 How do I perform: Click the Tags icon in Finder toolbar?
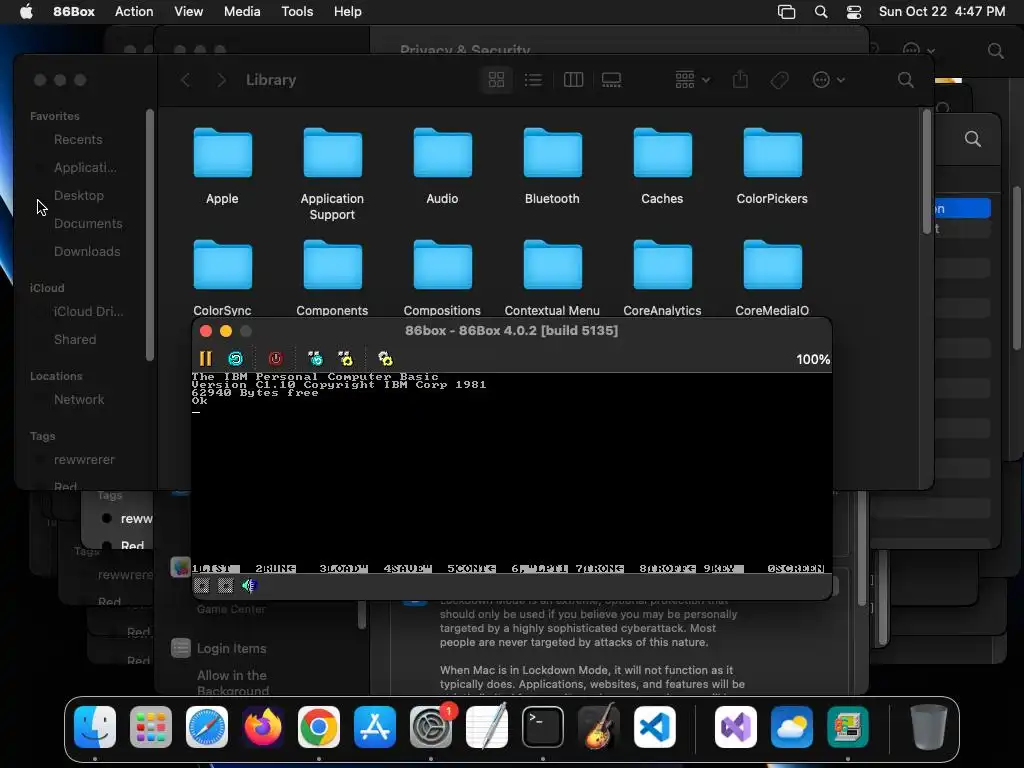point(779,80)
